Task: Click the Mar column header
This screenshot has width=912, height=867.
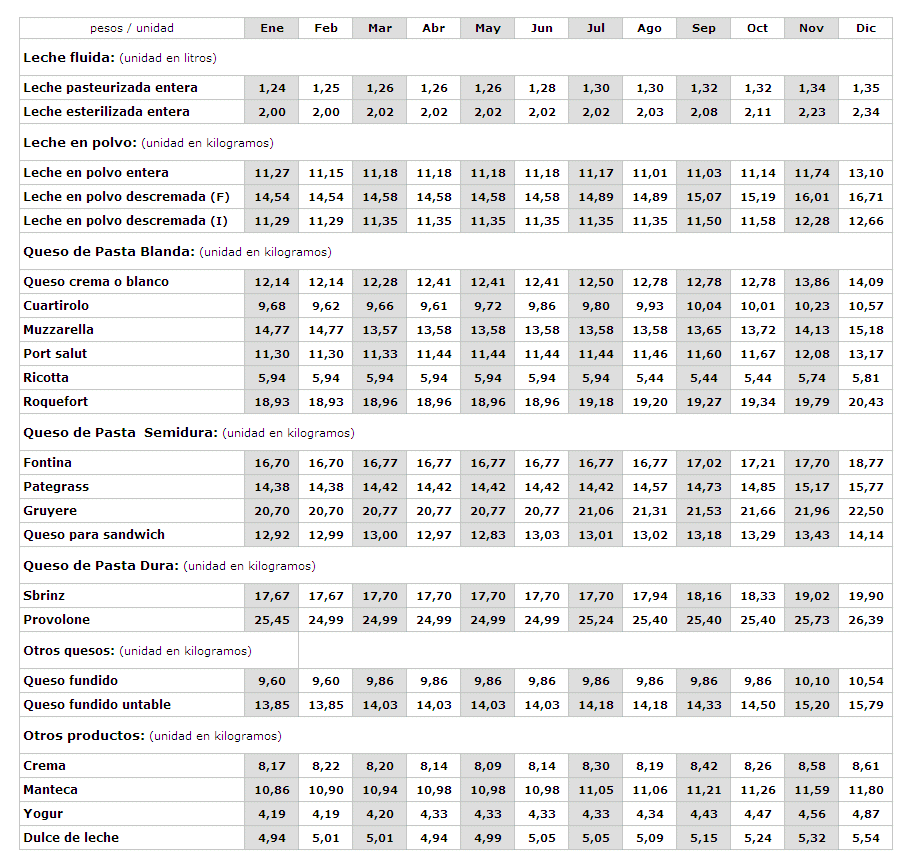Action: point(380,28)
